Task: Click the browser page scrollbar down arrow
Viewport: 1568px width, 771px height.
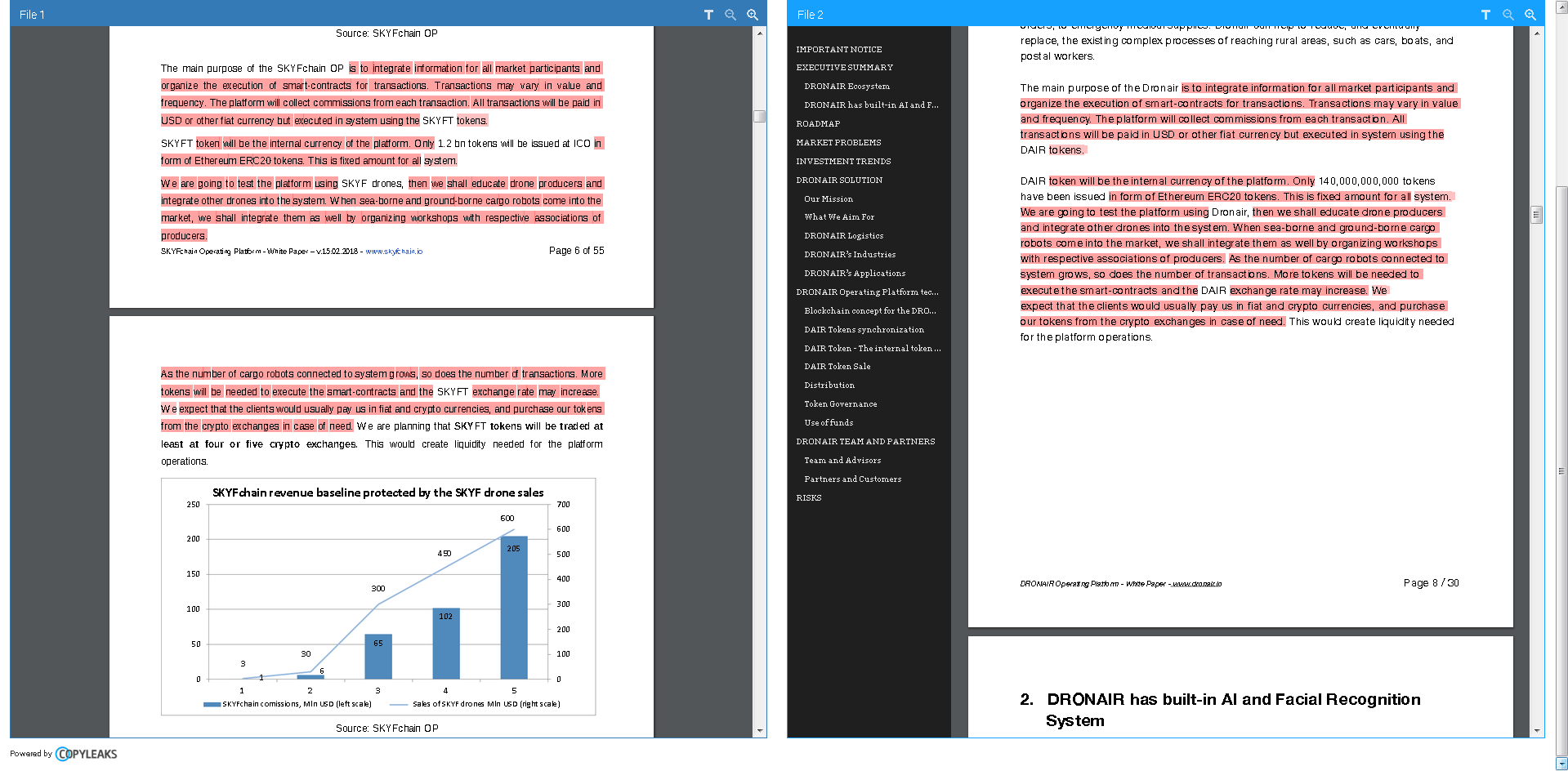Action: 1561,764
